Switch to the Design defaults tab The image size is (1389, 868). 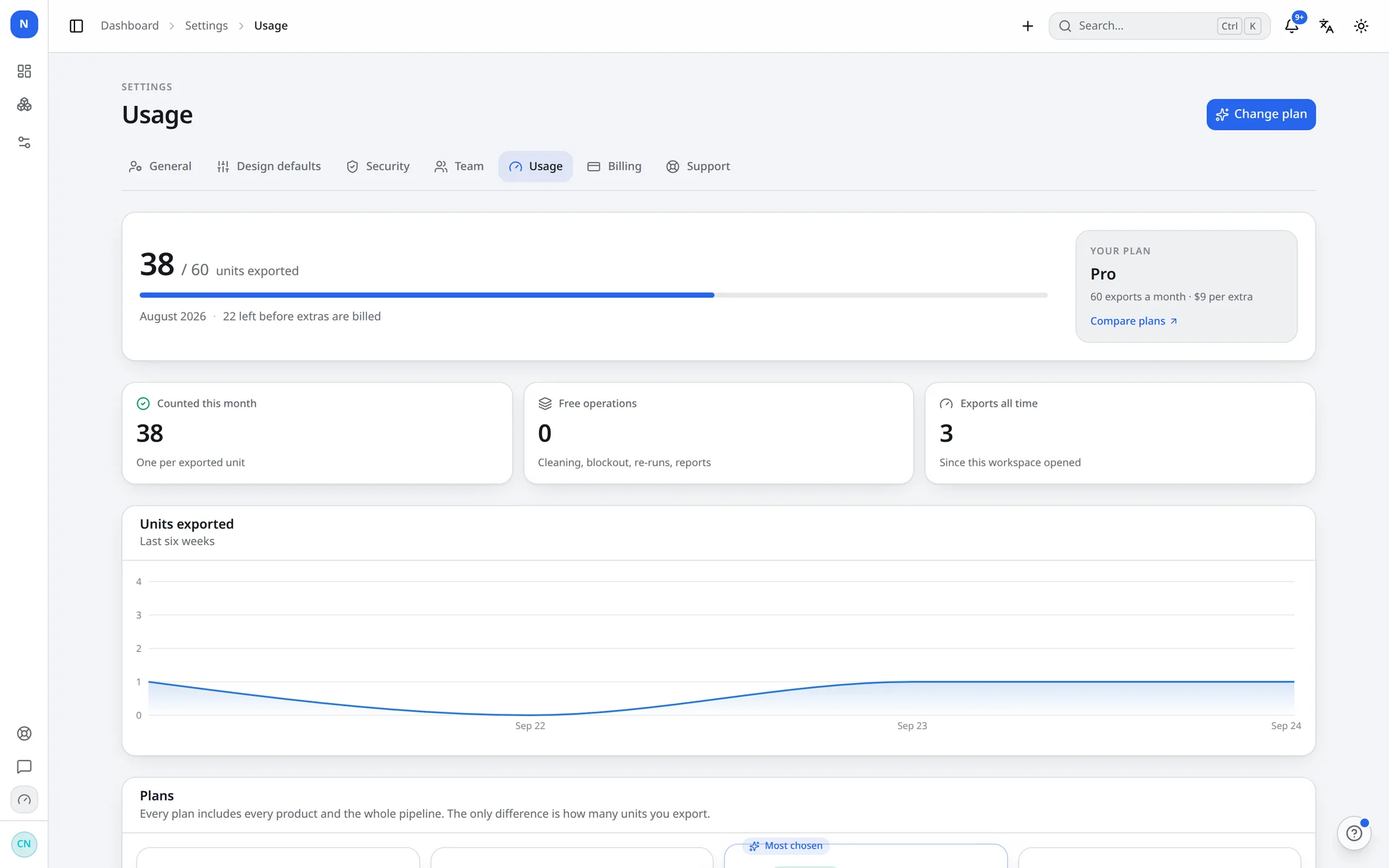(268, 166)
